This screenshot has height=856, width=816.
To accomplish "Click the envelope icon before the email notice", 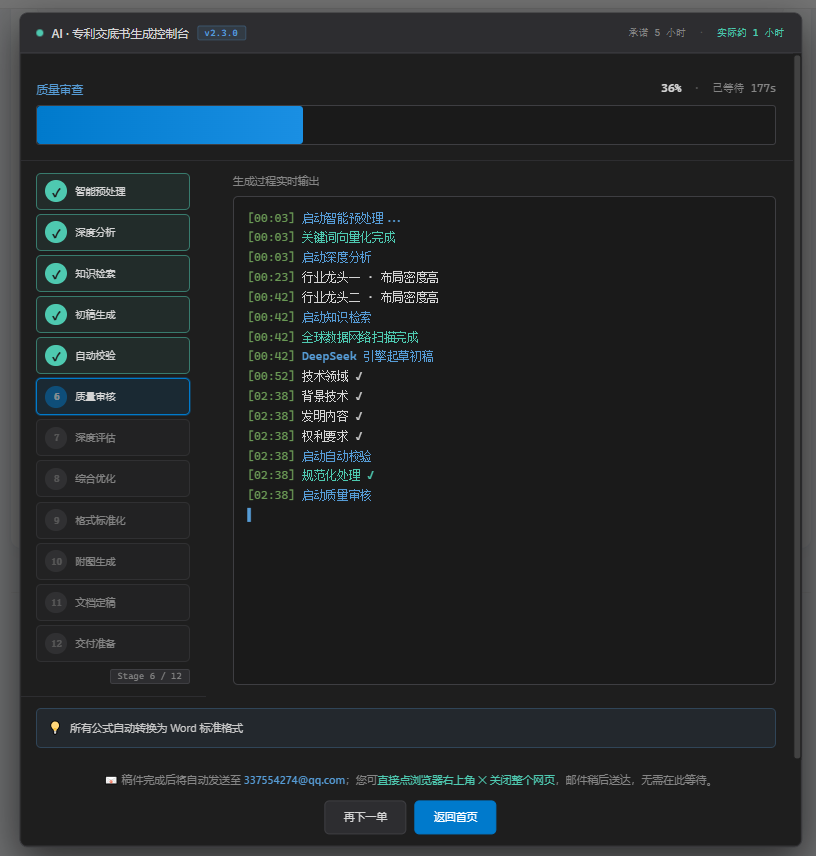I will [111, 781].
